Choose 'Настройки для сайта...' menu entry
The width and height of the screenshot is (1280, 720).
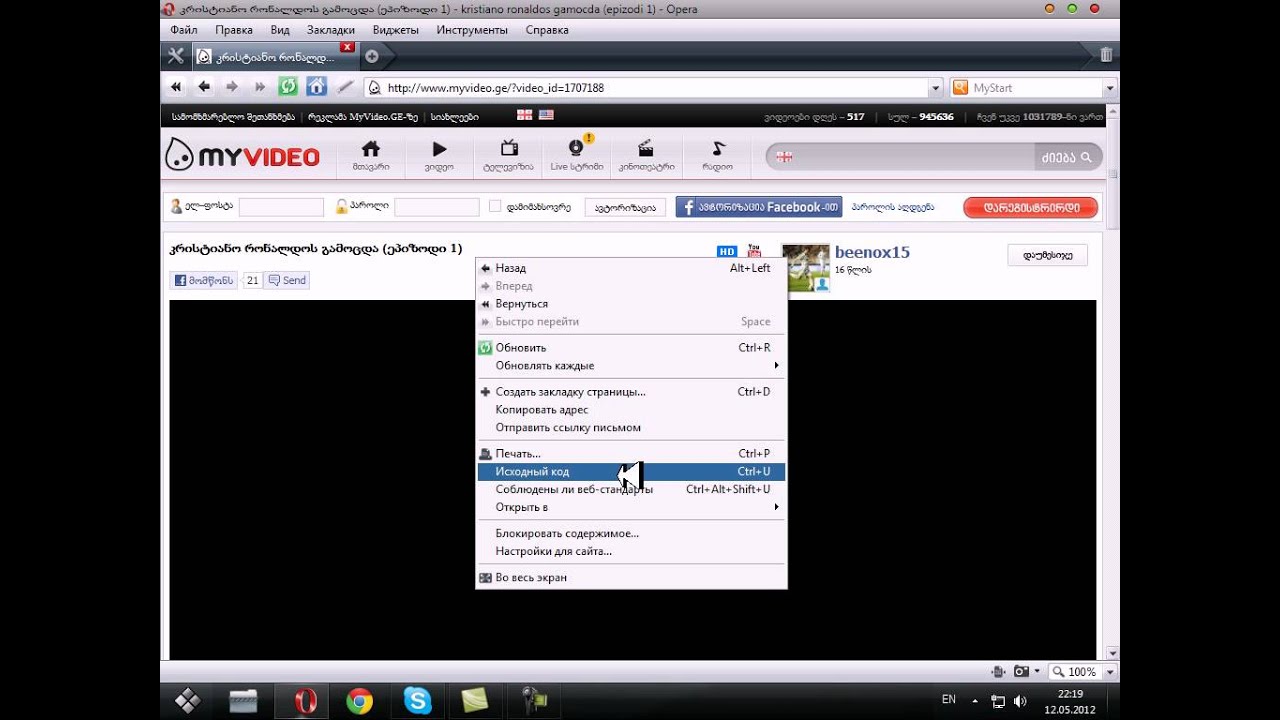(630, 552)
